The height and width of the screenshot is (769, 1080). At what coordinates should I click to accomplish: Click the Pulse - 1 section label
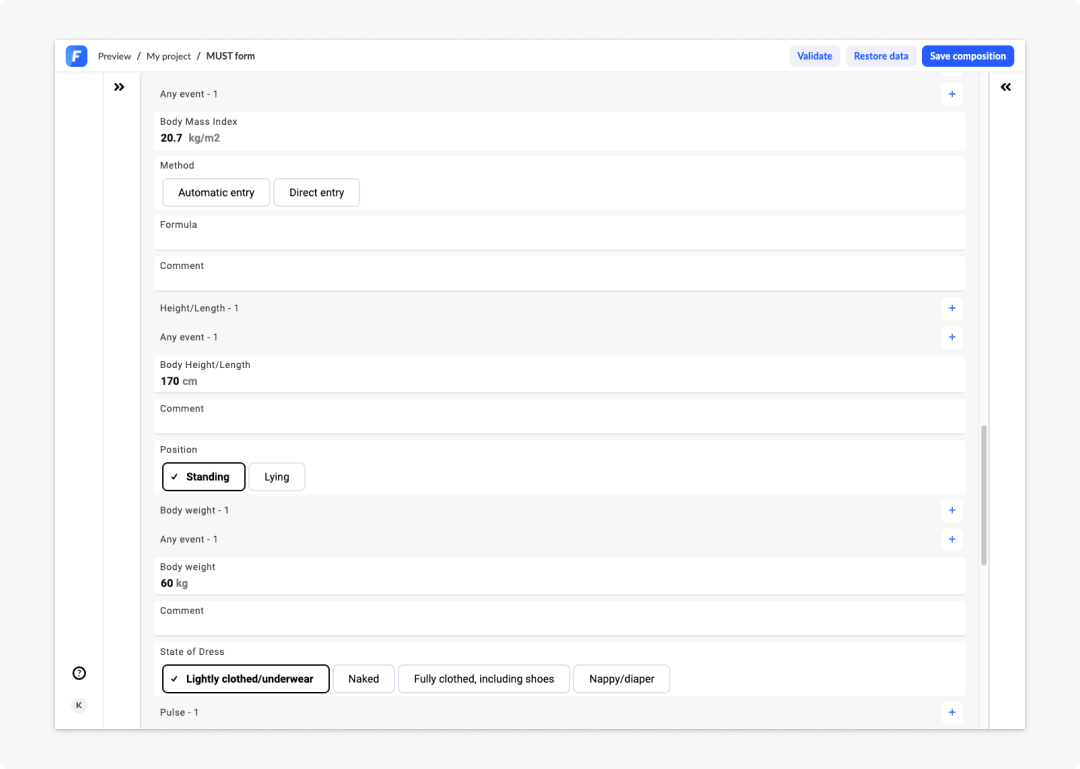point(179,712)
